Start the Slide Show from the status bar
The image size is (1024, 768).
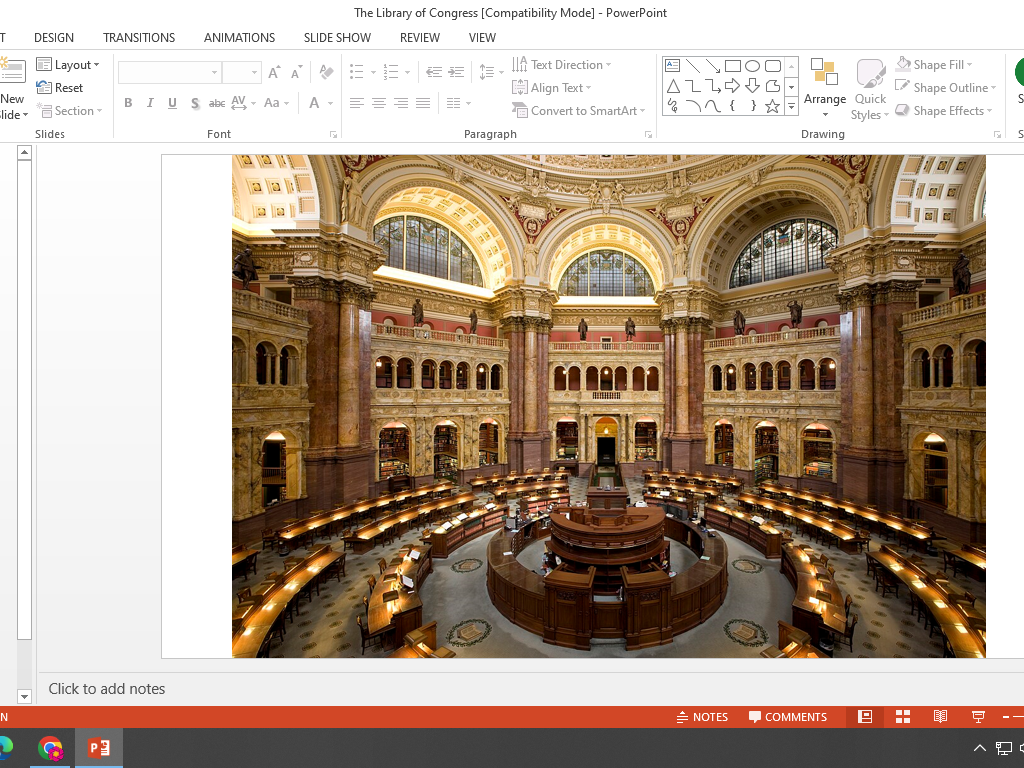(x=978, y=717)
